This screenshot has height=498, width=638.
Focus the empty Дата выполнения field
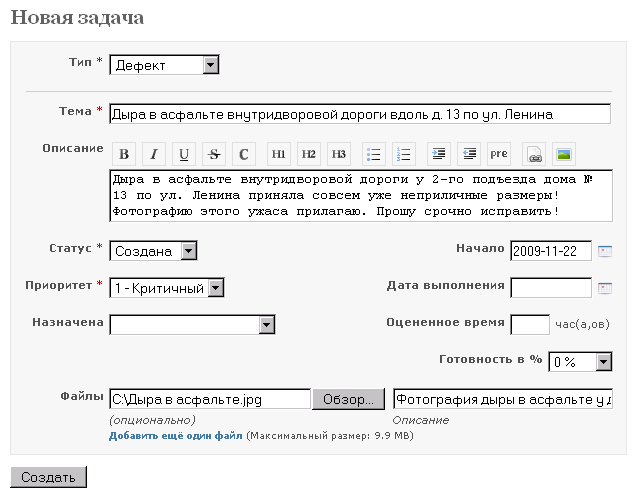click(551, 288)
